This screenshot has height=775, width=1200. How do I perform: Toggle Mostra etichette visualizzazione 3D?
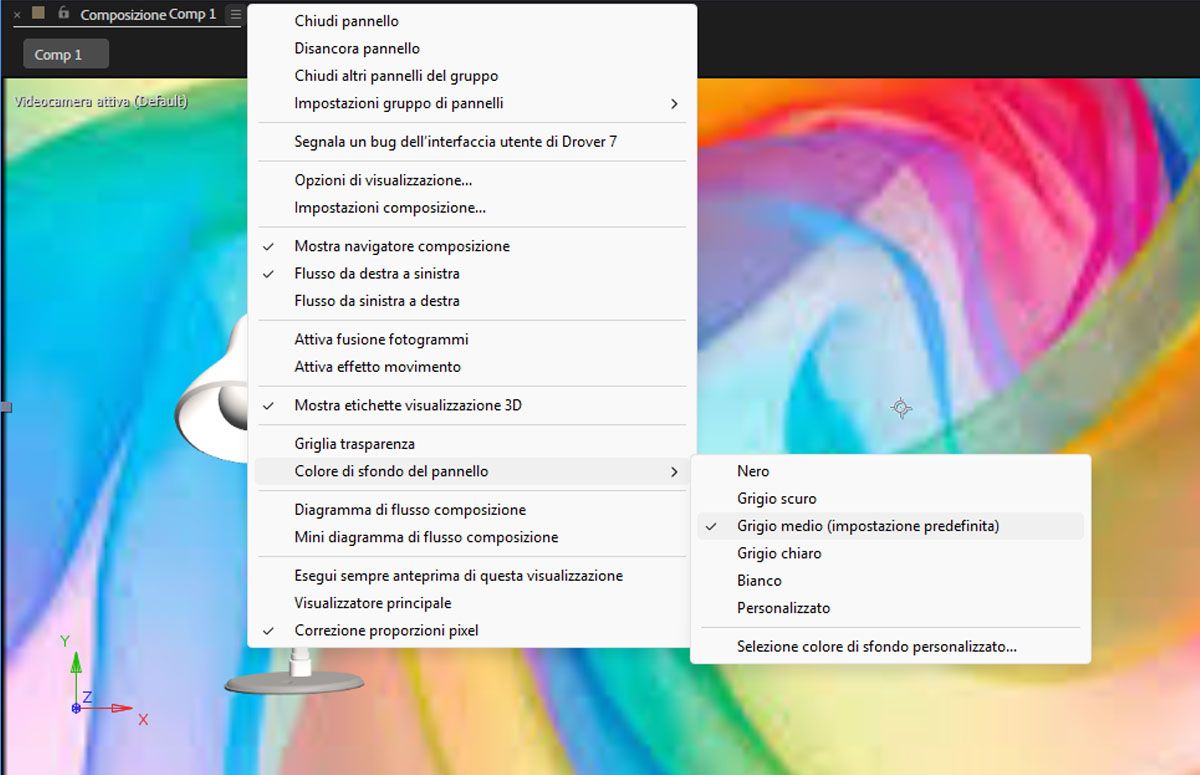tap(472, 405)
